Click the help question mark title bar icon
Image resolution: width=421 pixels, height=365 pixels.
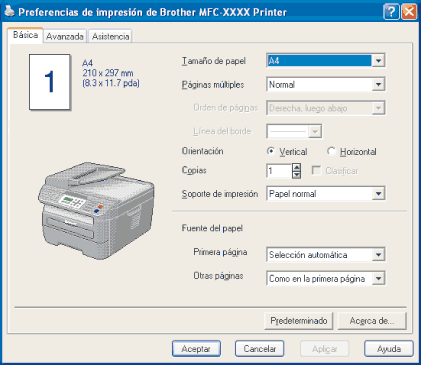(x=391, y=12)
